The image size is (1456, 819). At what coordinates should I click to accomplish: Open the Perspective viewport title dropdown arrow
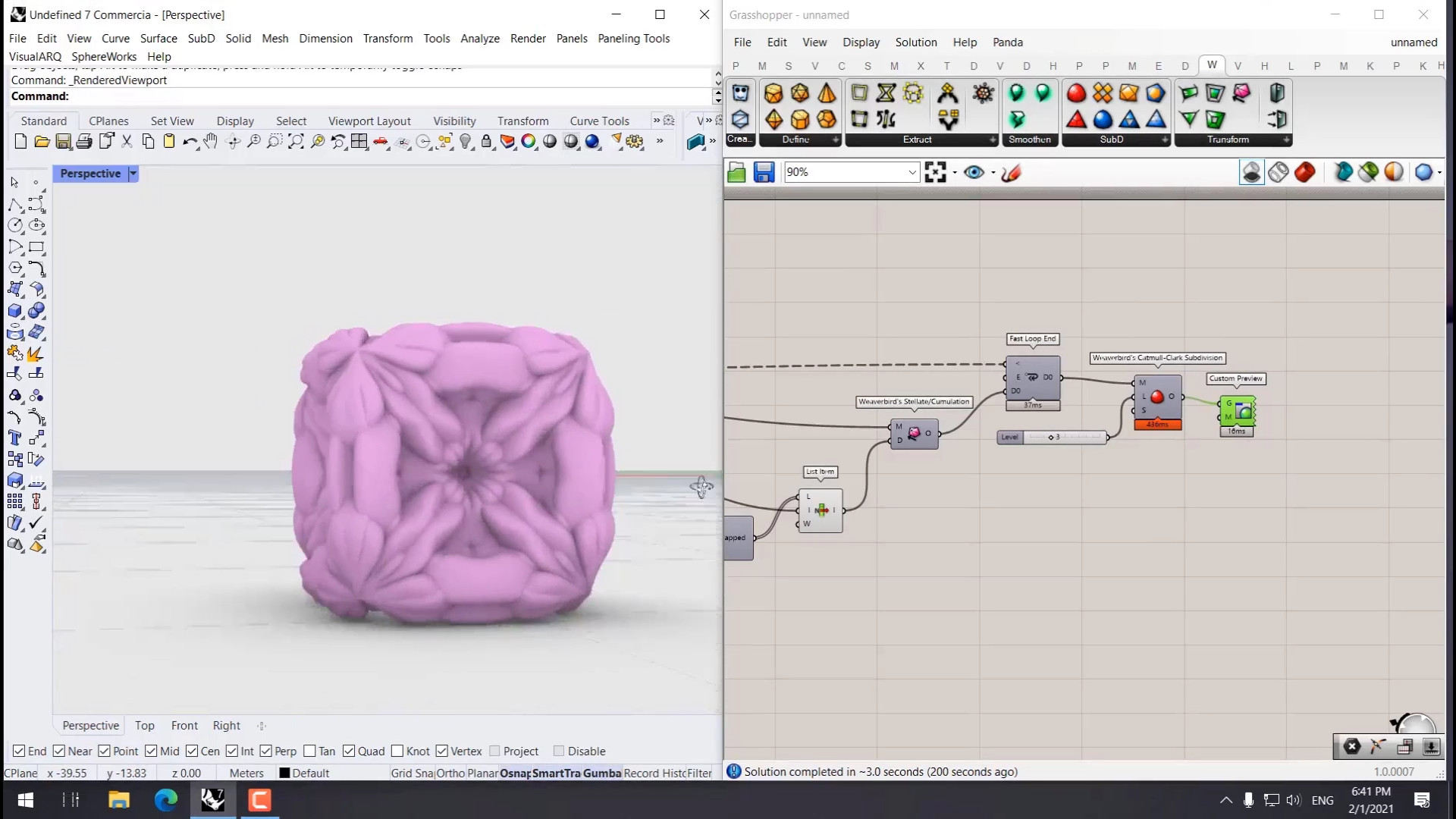point(133,174)
